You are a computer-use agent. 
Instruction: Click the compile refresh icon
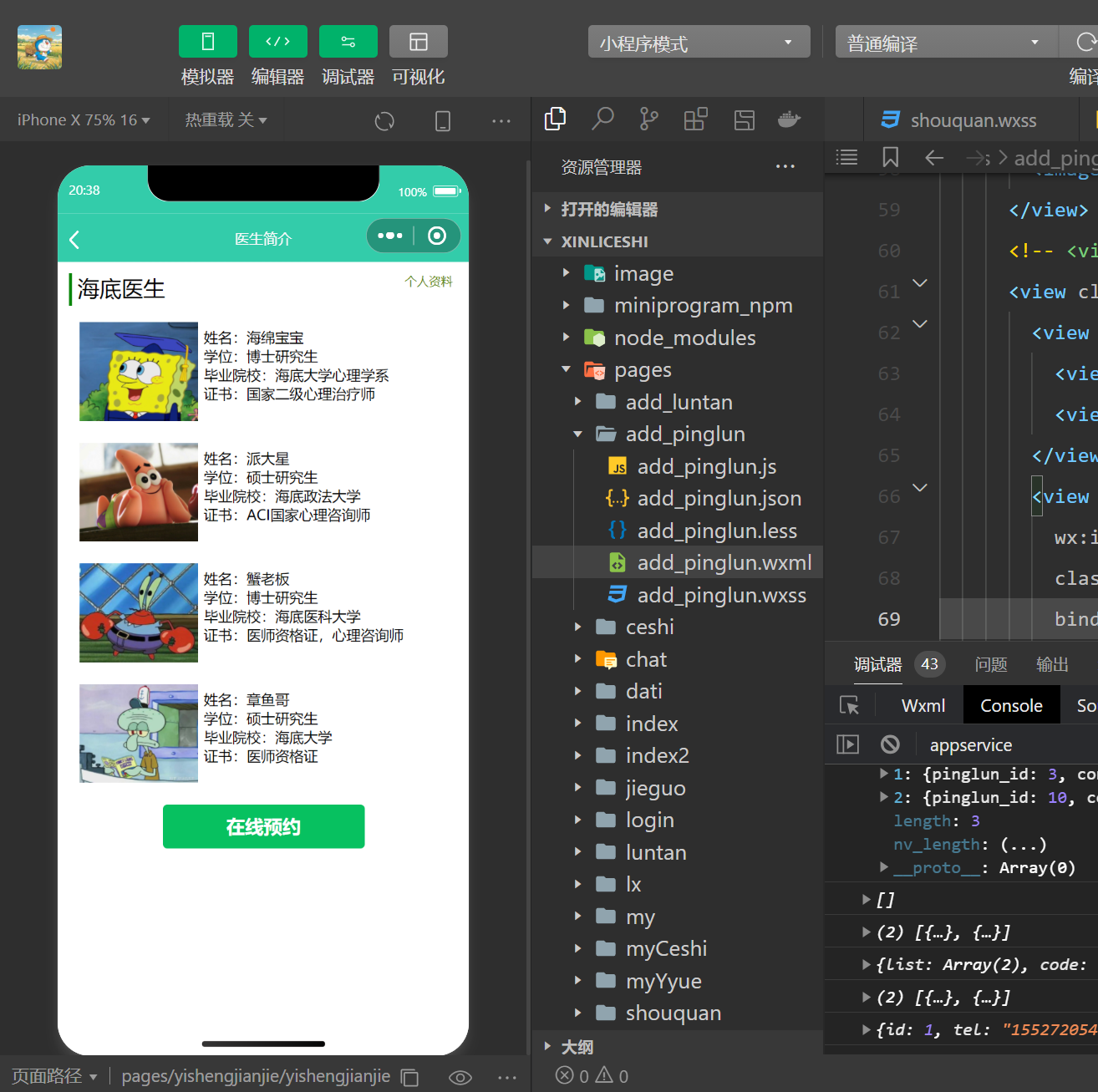1085,42
